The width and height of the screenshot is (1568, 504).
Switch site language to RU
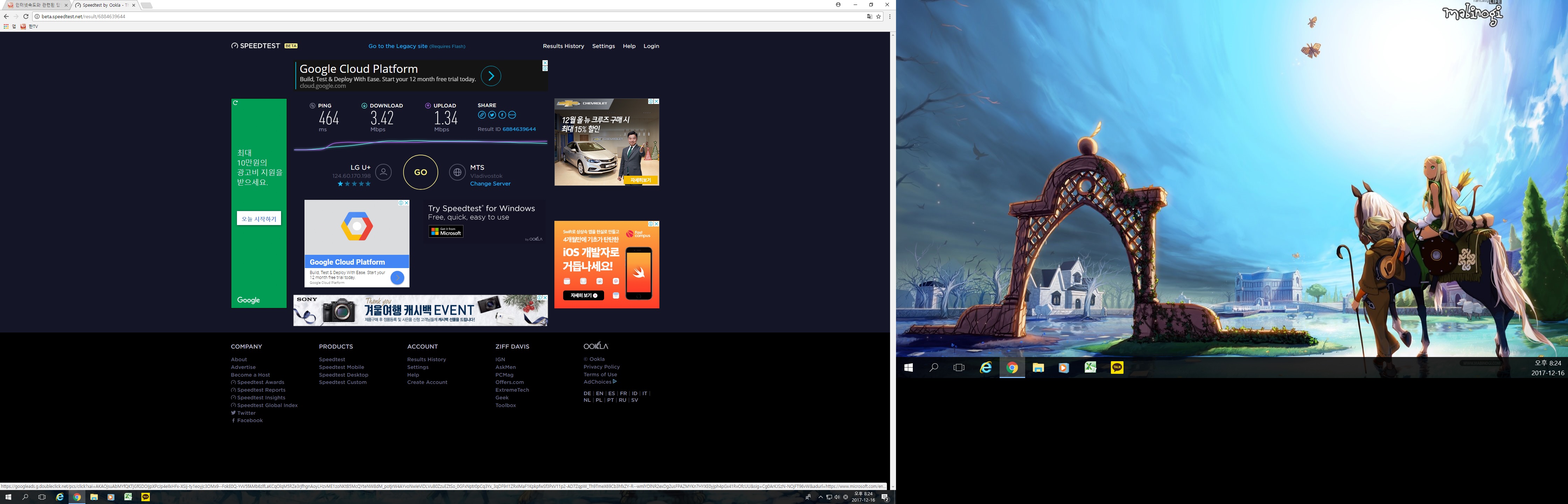pos(622,400)
